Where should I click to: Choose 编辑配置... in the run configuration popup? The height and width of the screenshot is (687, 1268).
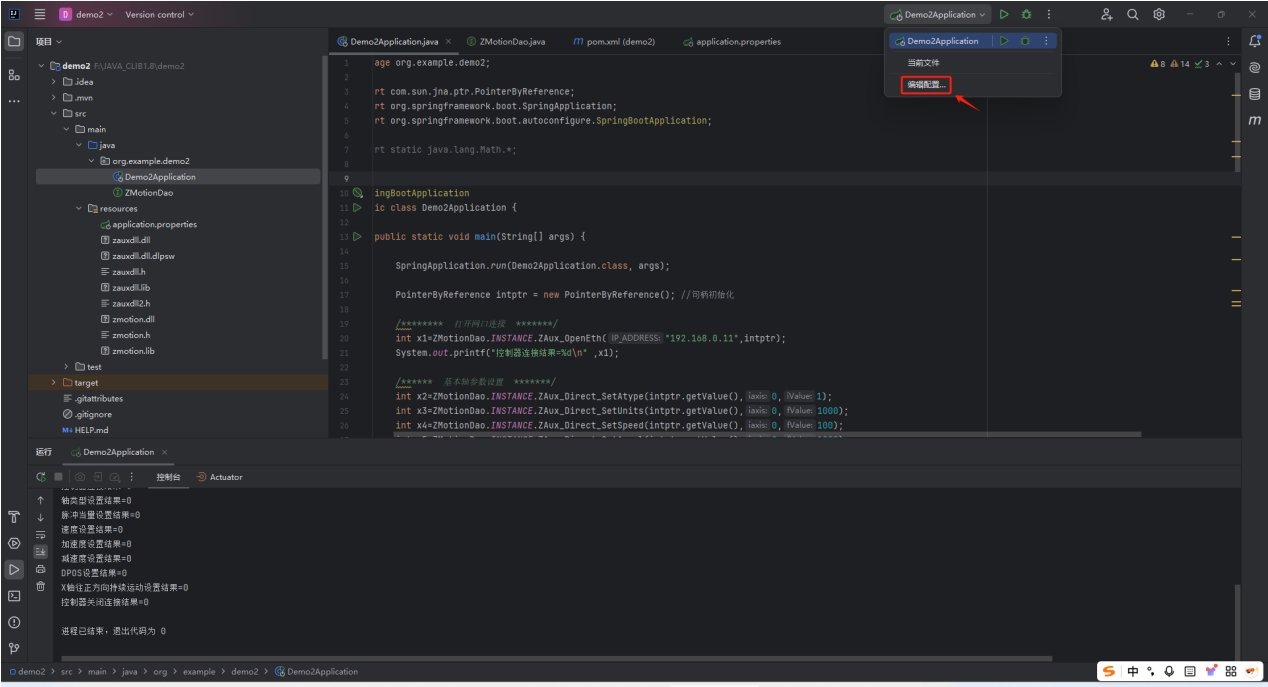926,84
